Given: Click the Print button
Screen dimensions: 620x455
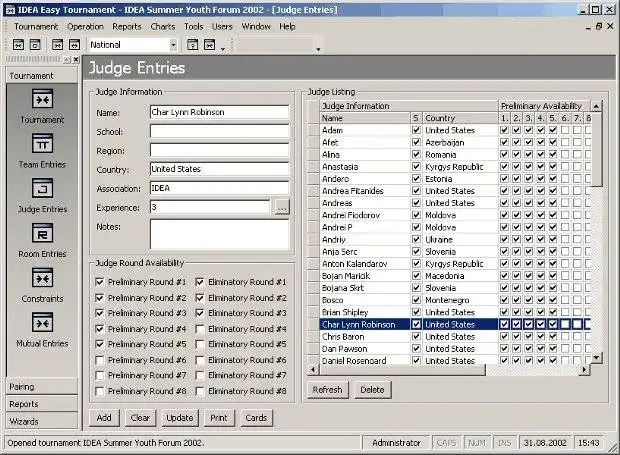Looking at the screenshot, I should (219, 418).
